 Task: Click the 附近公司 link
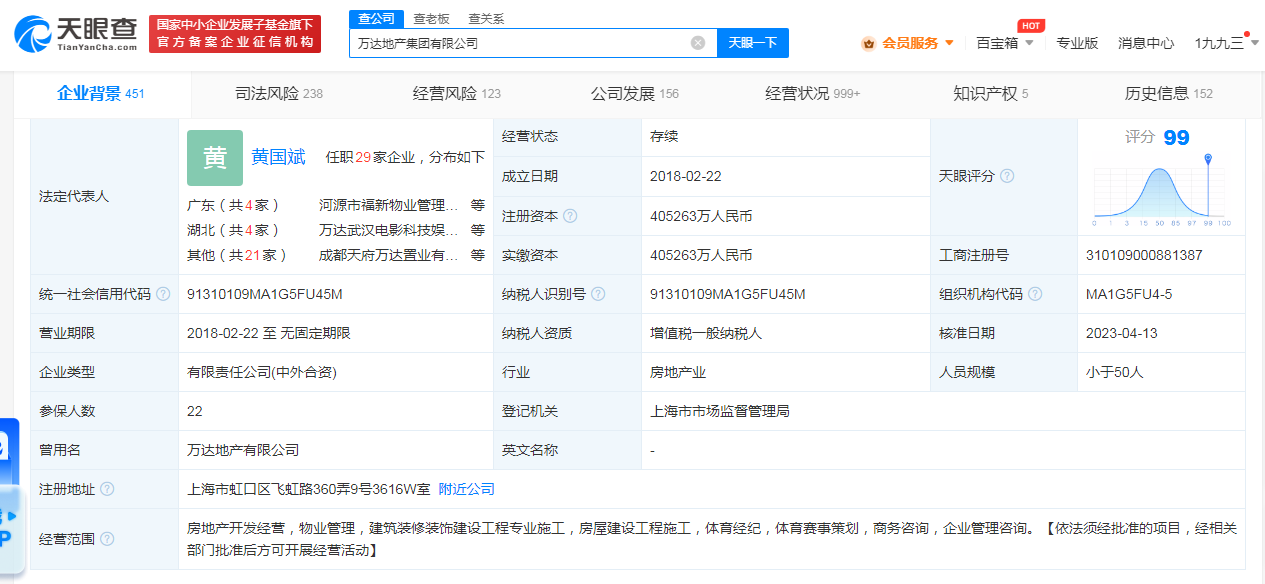(467, 489)
